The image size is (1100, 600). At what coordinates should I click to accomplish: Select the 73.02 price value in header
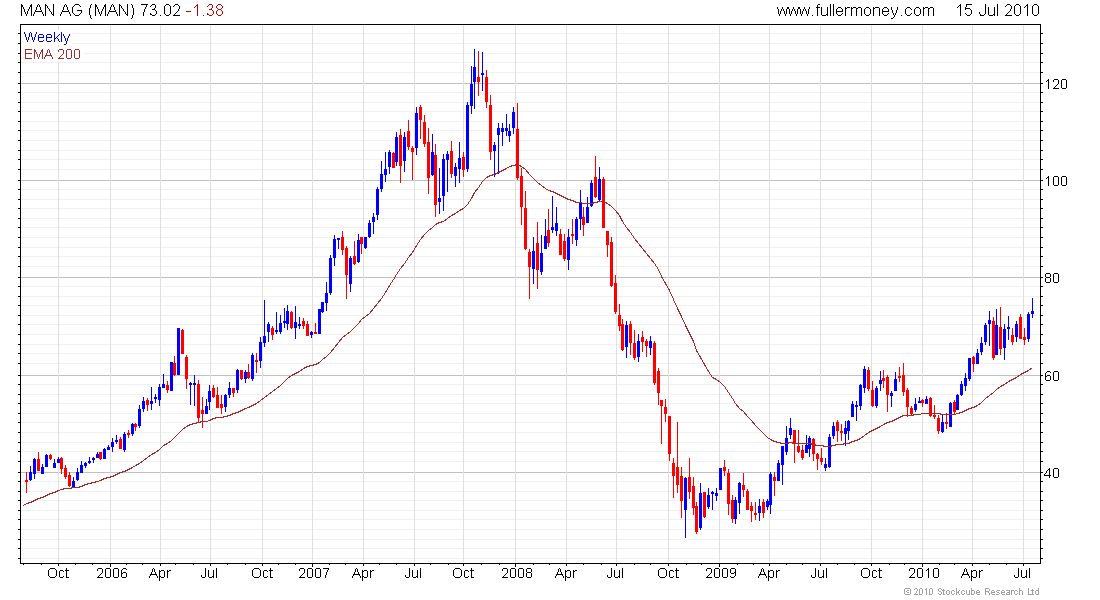161,11
